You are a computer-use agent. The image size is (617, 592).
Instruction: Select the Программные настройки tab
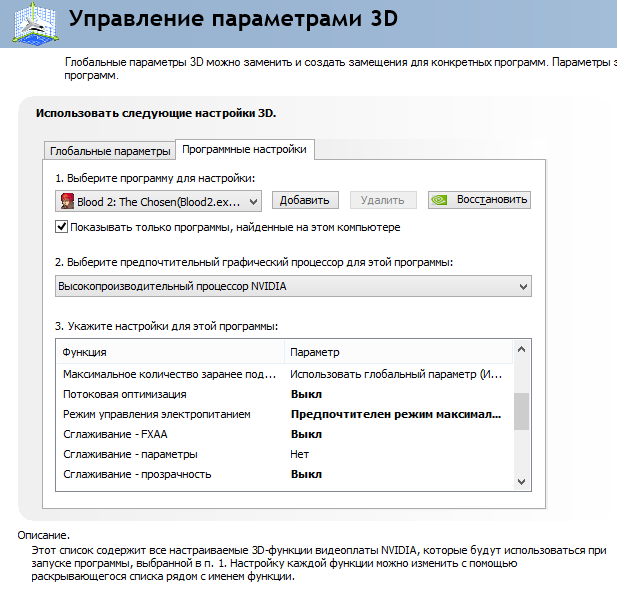[x=245, y=150]
